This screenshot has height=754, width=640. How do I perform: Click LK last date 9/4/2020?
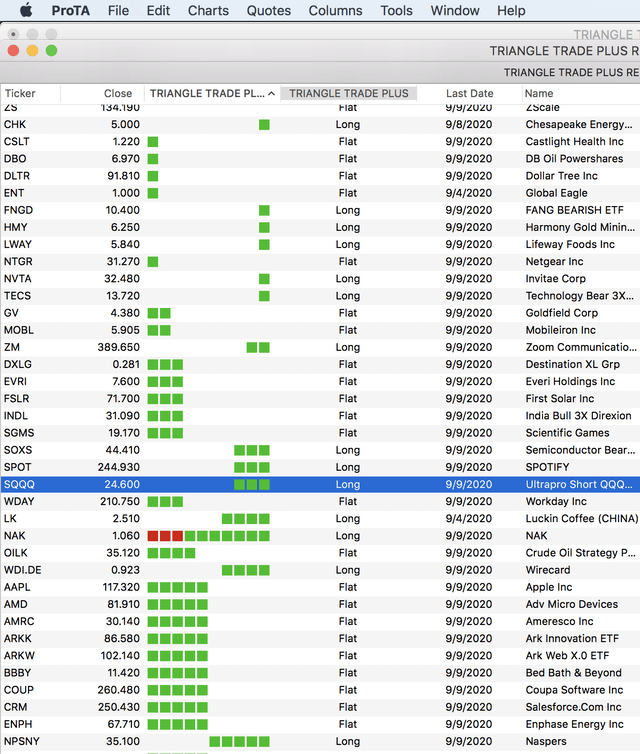pos(469,519)
